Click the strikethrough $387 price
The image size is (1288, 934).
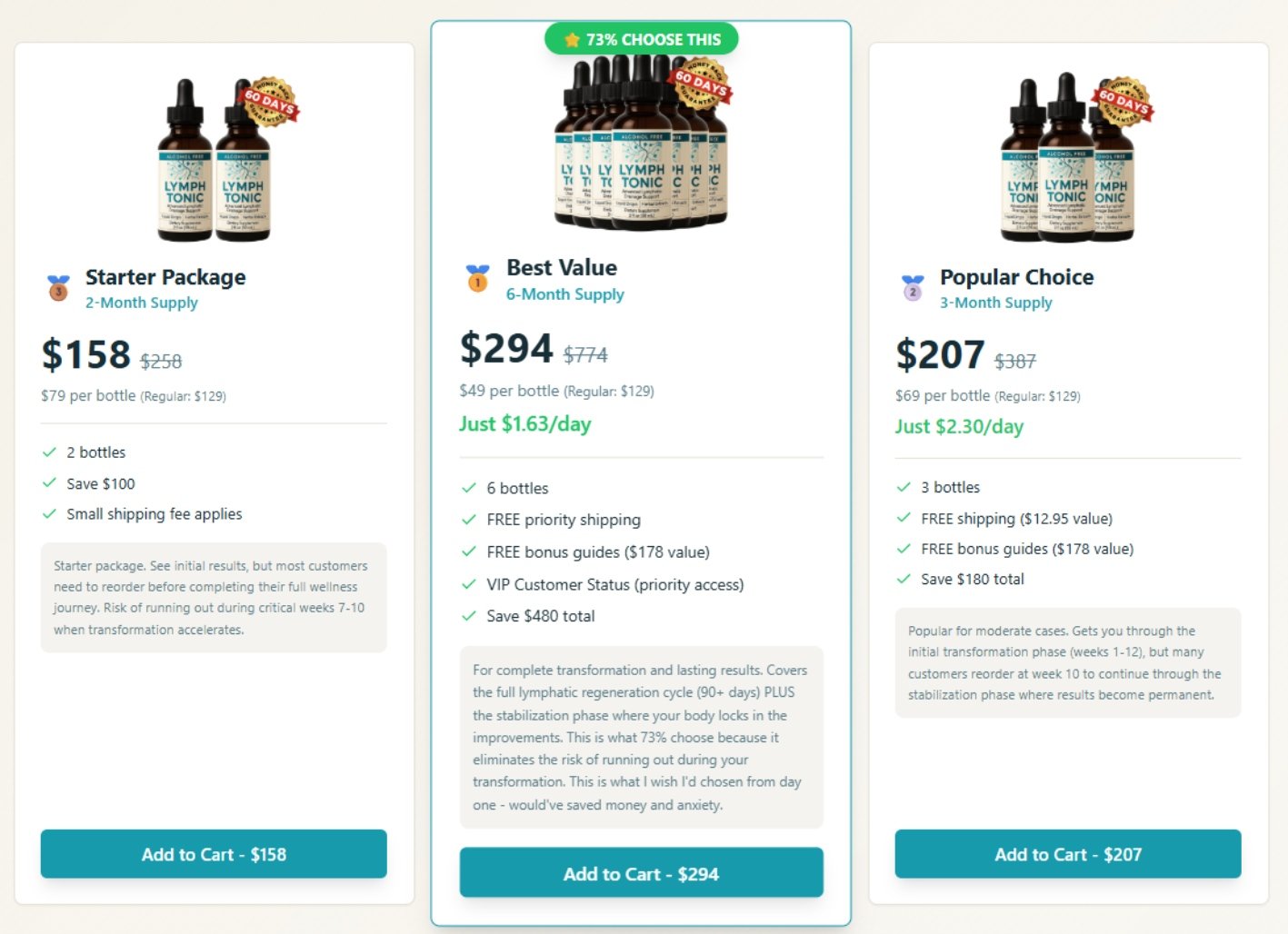(1014, 360)
